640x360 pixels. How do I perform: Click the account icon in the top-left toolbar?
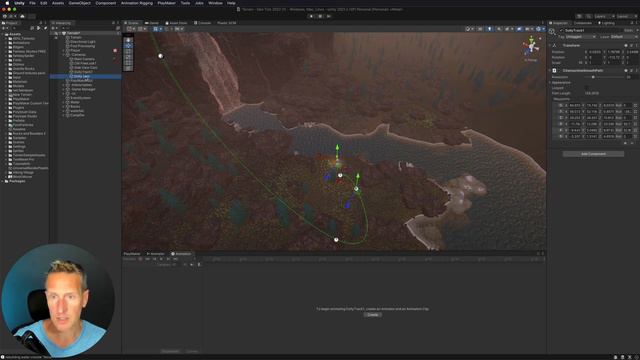click(5, 16)
